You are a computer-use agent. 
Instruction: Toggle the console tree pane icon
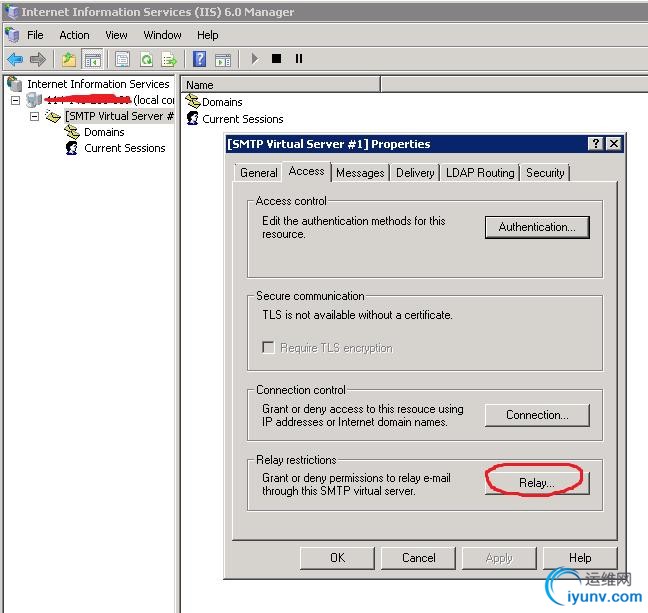(93, 59)
